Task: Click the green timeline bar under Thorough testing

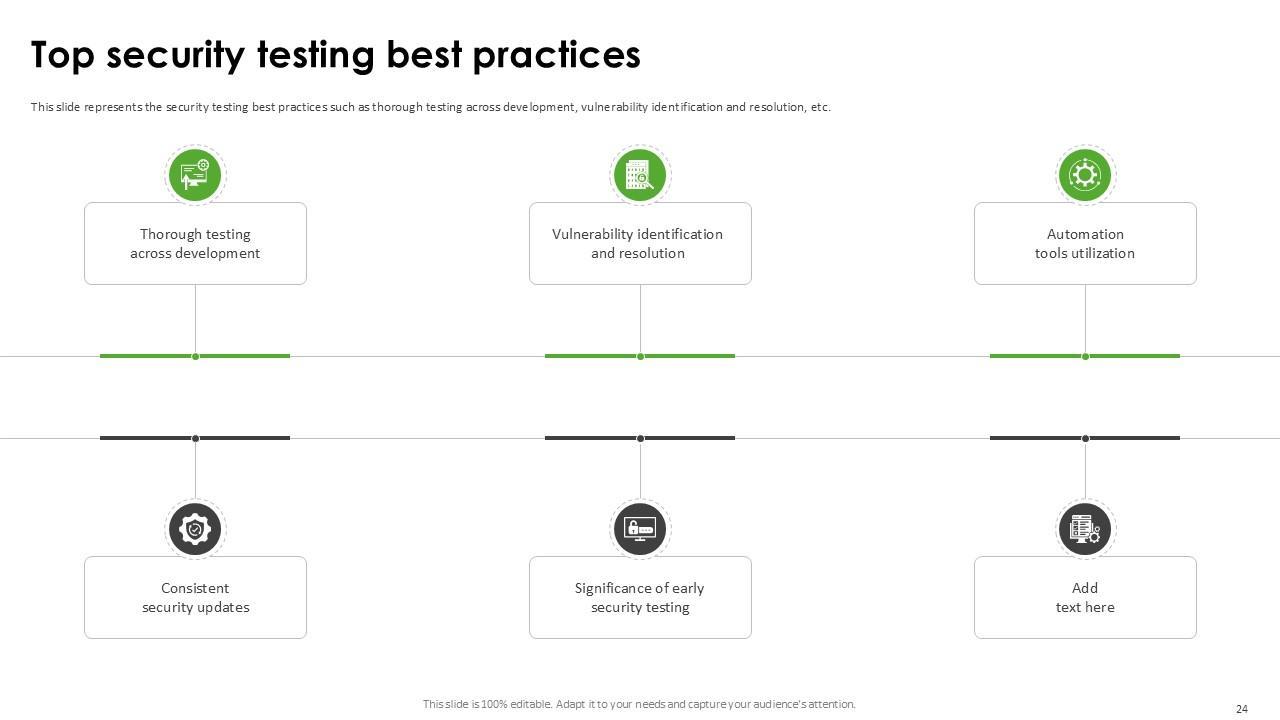Action: 150,356
